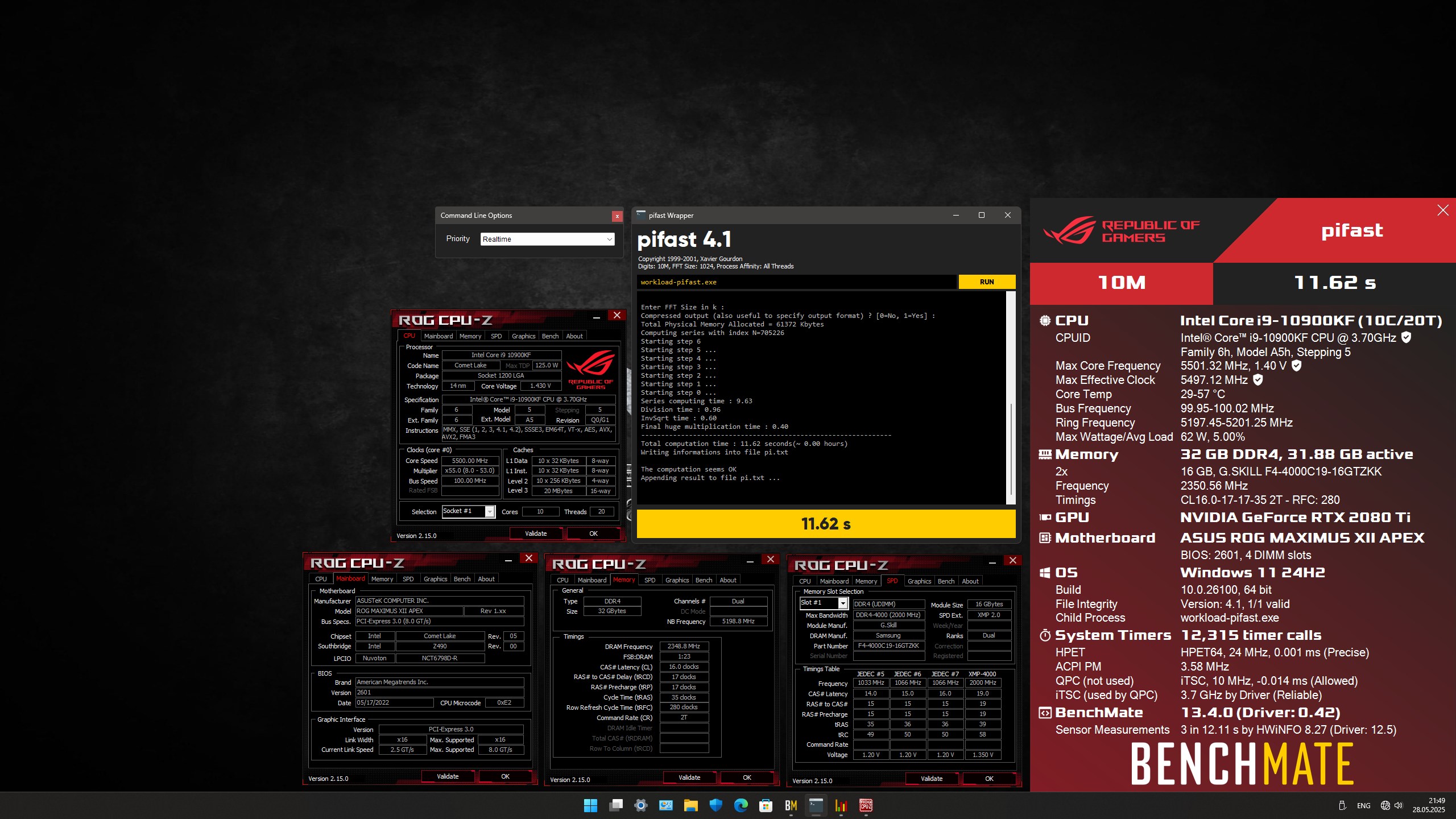
Task: Click the XMP-4000 timings column header
Action: [982, 674]
